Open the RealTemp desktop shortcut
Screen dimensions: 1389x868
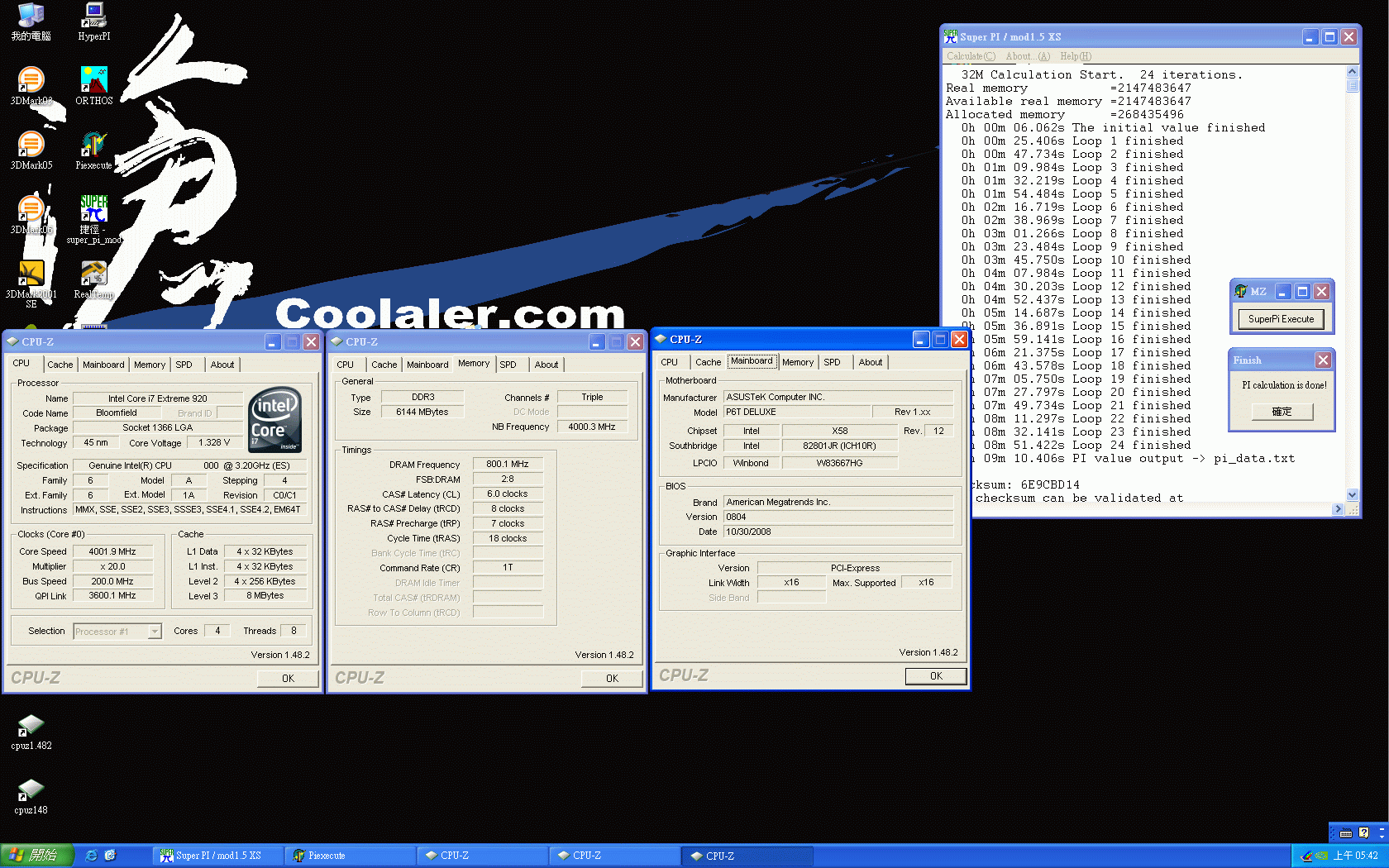point(93,279)
